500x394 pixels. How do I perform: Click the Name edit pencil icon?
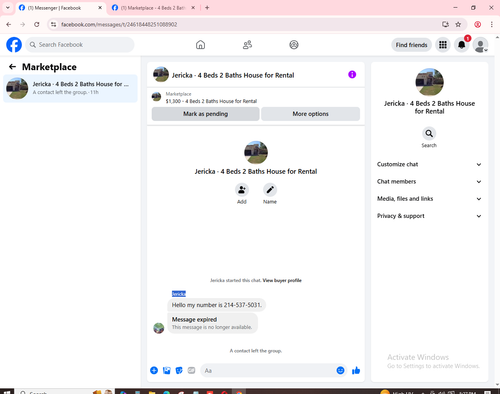(270, 190)
